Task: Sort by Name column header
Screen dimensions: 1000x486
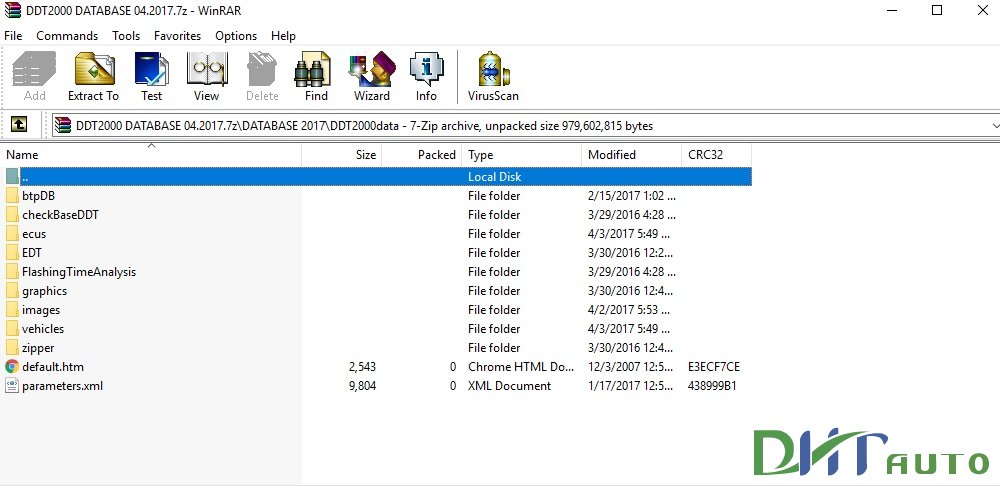Action: pyautogui.click(x=151, y=154)
